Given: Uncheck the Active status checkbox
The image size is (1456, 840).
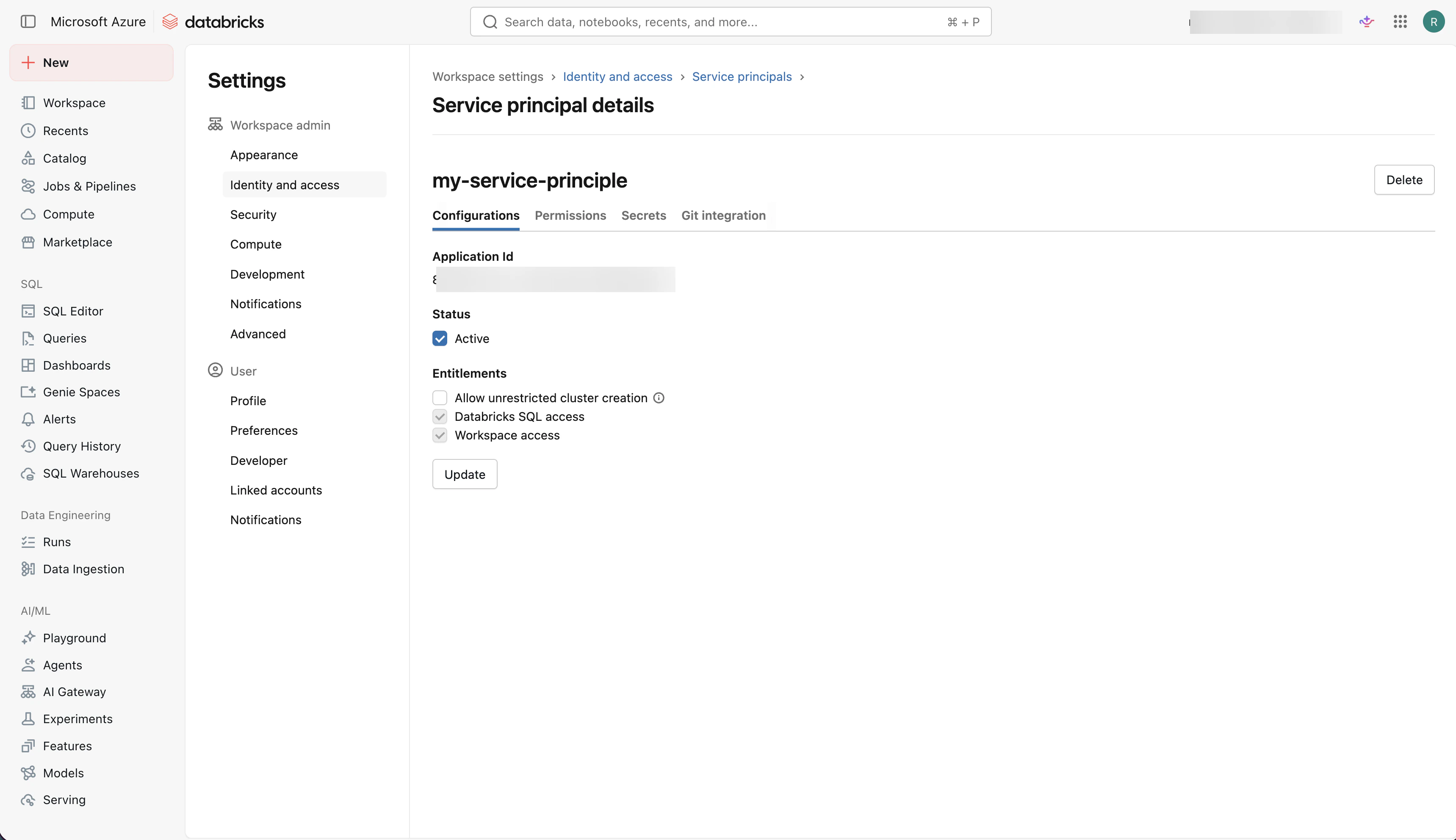Looking at the screenshot, I should (x=440, y=338).
